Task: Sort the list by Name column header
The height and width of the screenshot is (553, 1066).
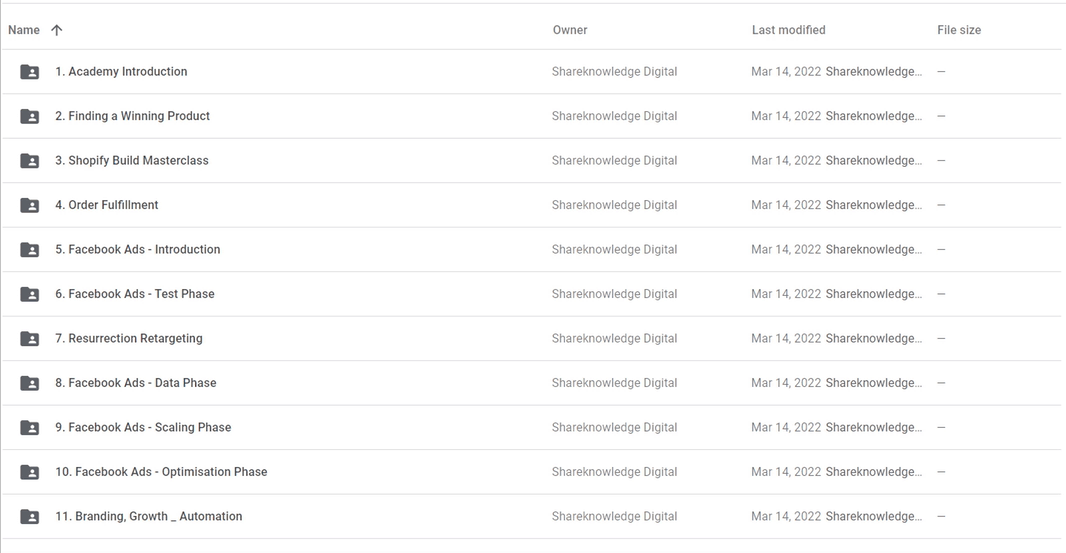Action: coord(24,30)
